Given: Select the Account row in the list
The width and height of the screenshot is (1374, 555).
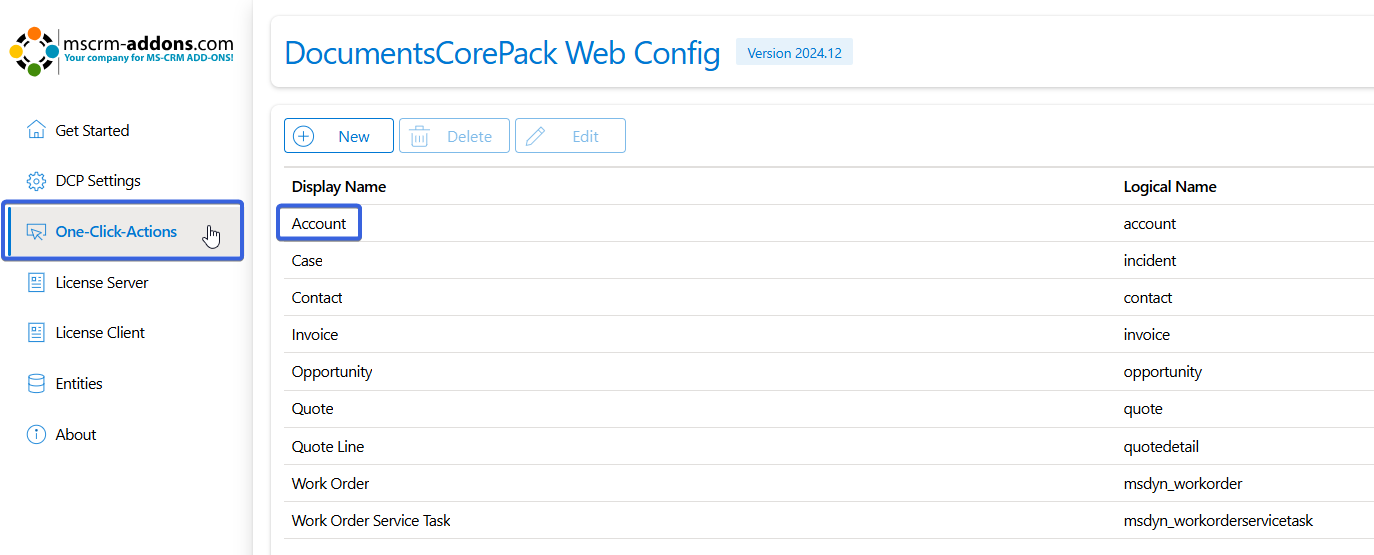Looking at the screenshot, I should point(319,224).
